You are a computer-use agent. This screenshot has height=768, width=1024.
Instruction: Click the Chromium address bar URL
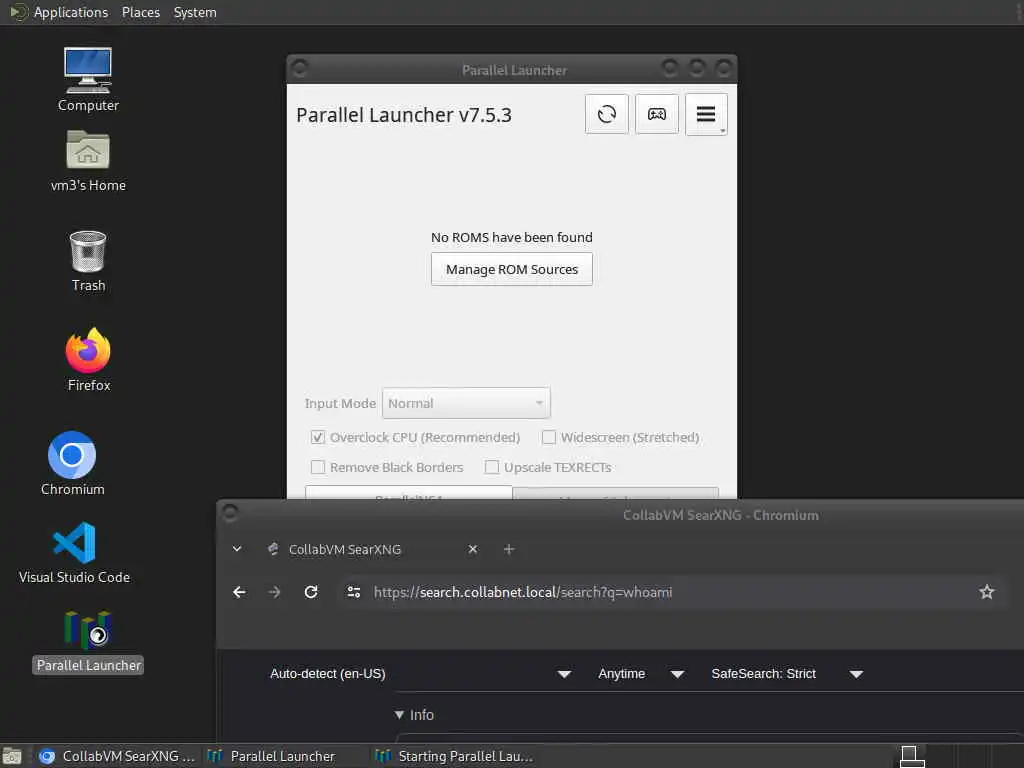pos(522,592)
